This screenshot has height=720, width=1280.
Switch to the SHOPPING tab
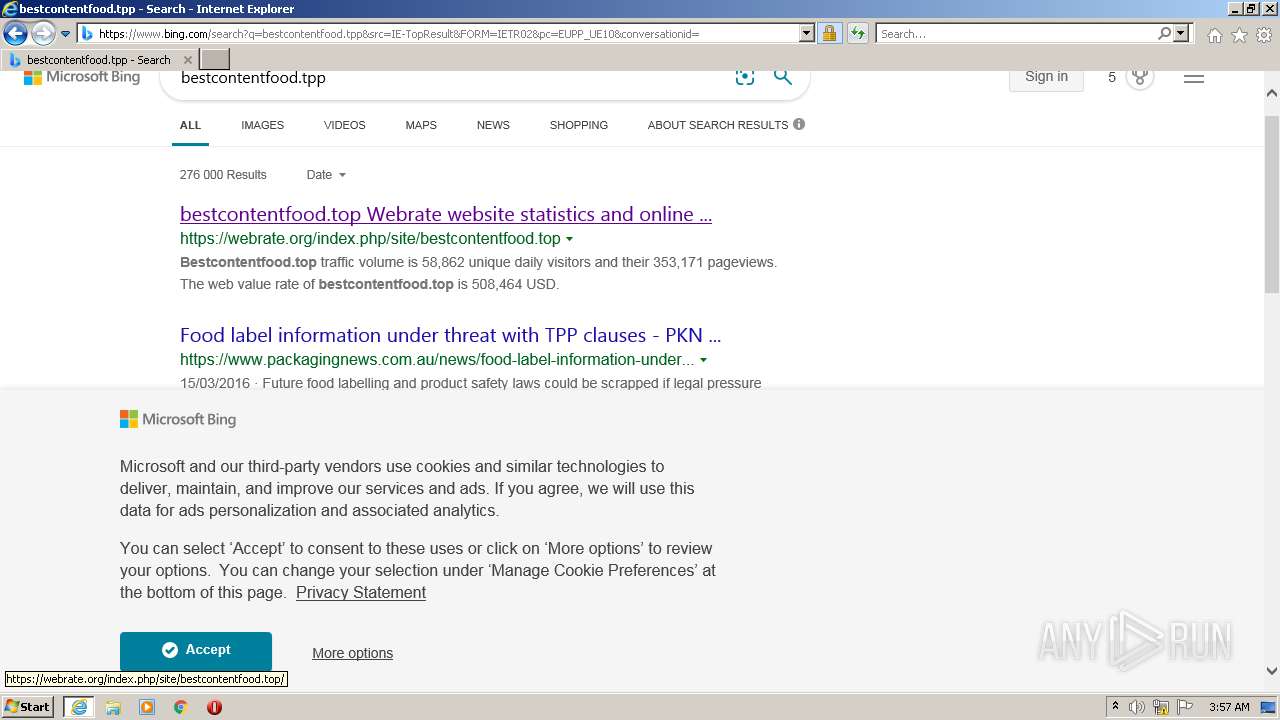[x=579, y=125]
